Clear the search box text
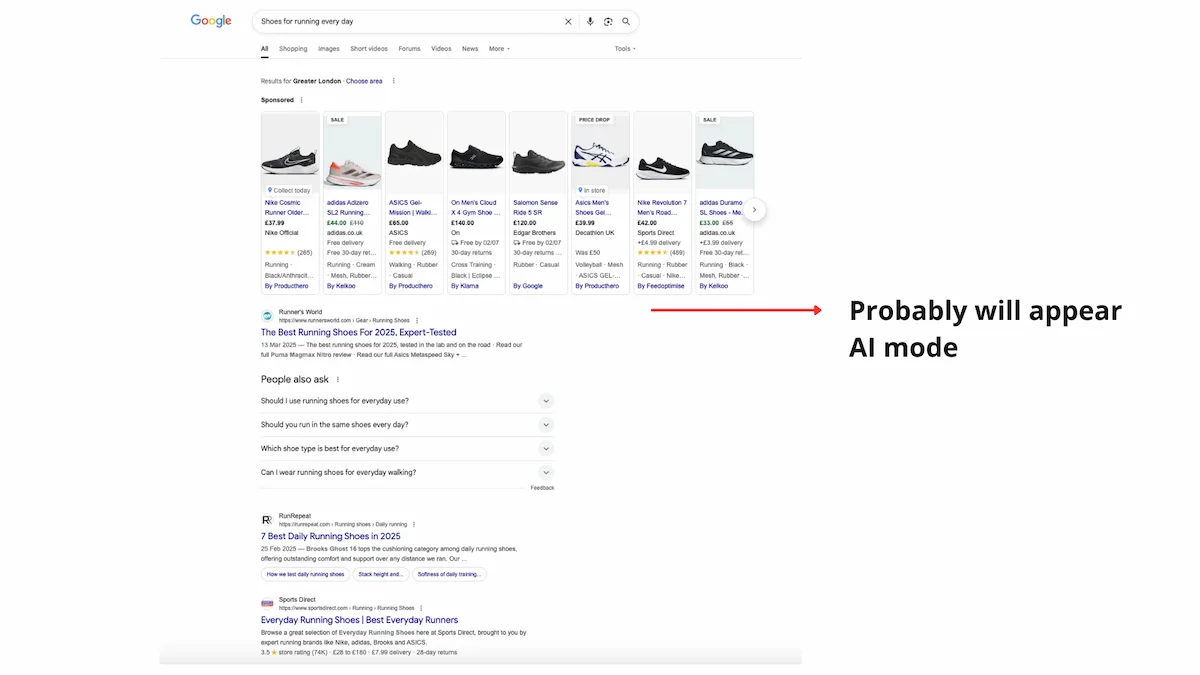Screen dimensions: 1200x675 (x=568, y=21)
